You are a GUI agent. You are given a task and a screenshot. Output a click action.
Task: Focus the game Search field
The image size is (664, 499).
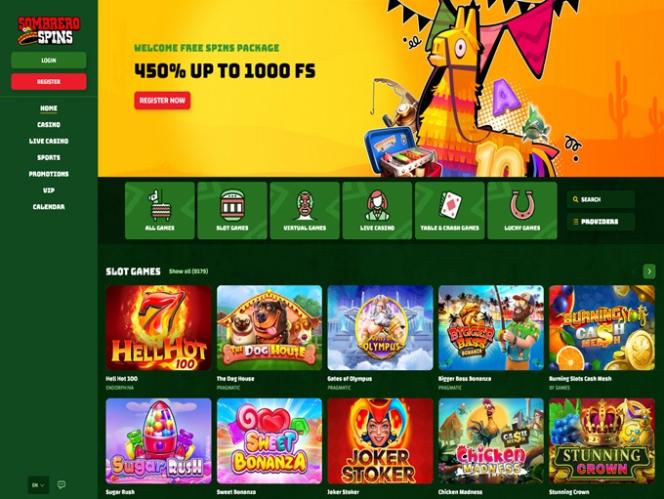pos(600,199)
